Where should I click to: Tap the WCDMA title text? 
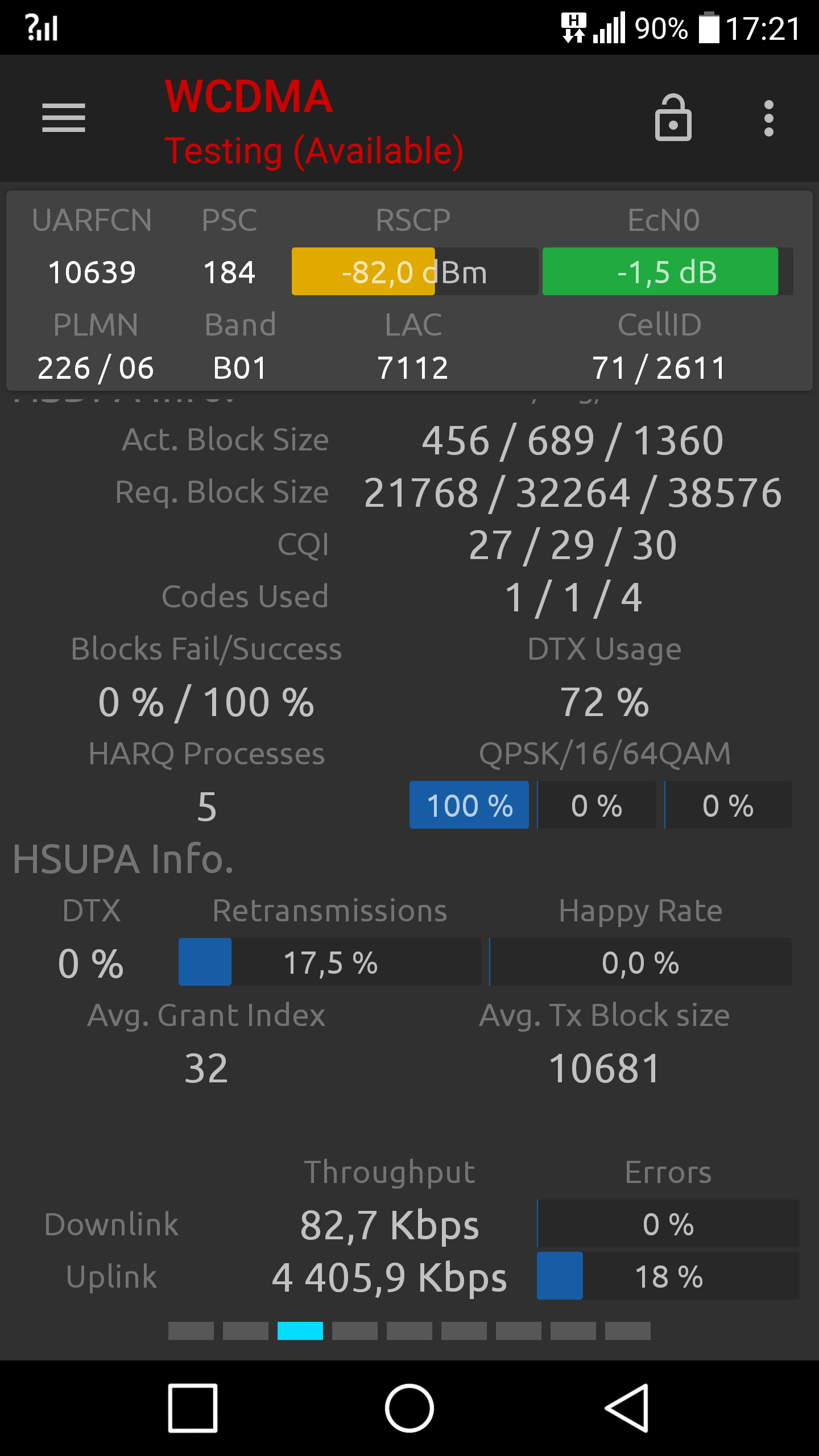(x=249, y=97)
